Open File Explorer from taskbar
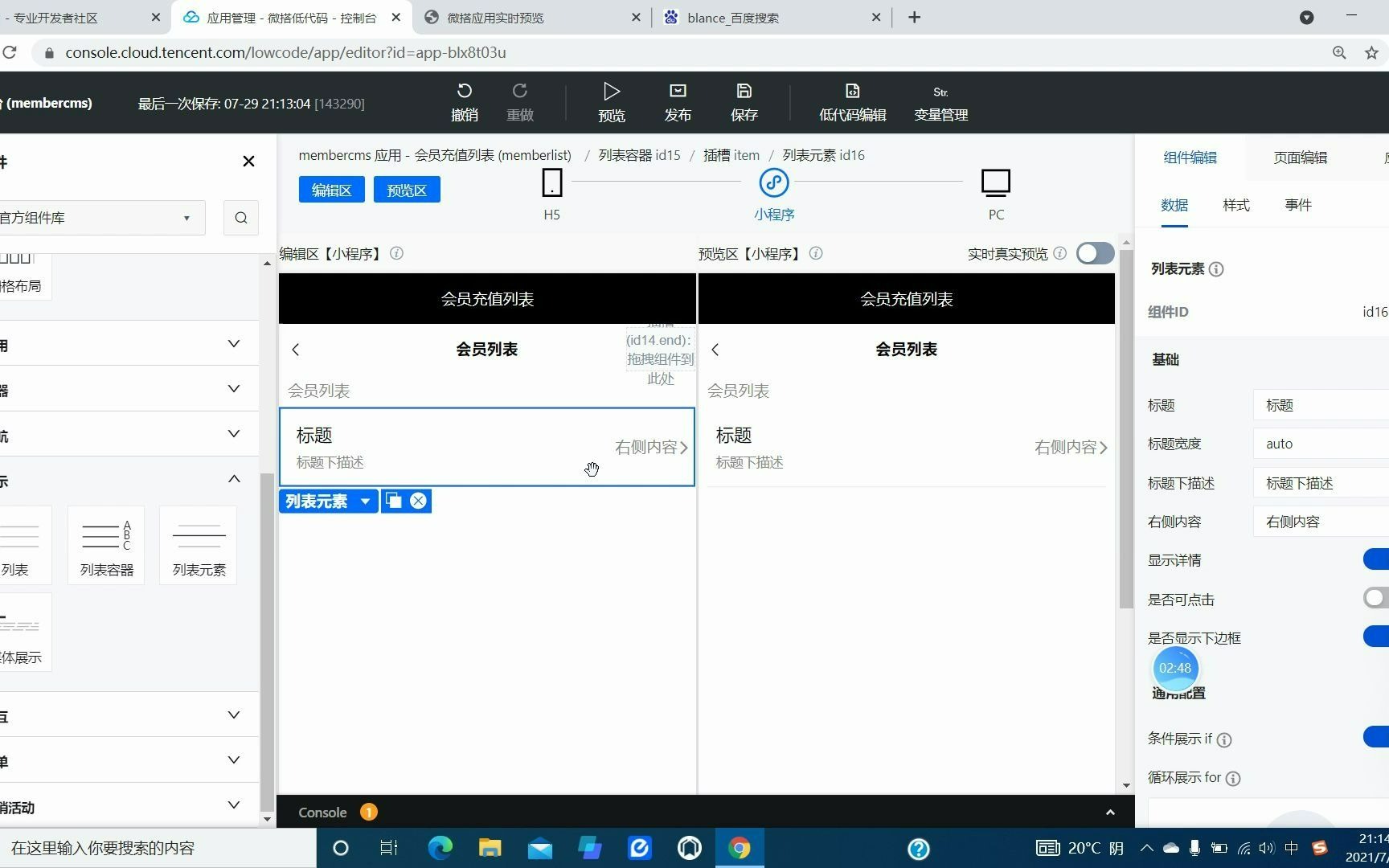 490,848
